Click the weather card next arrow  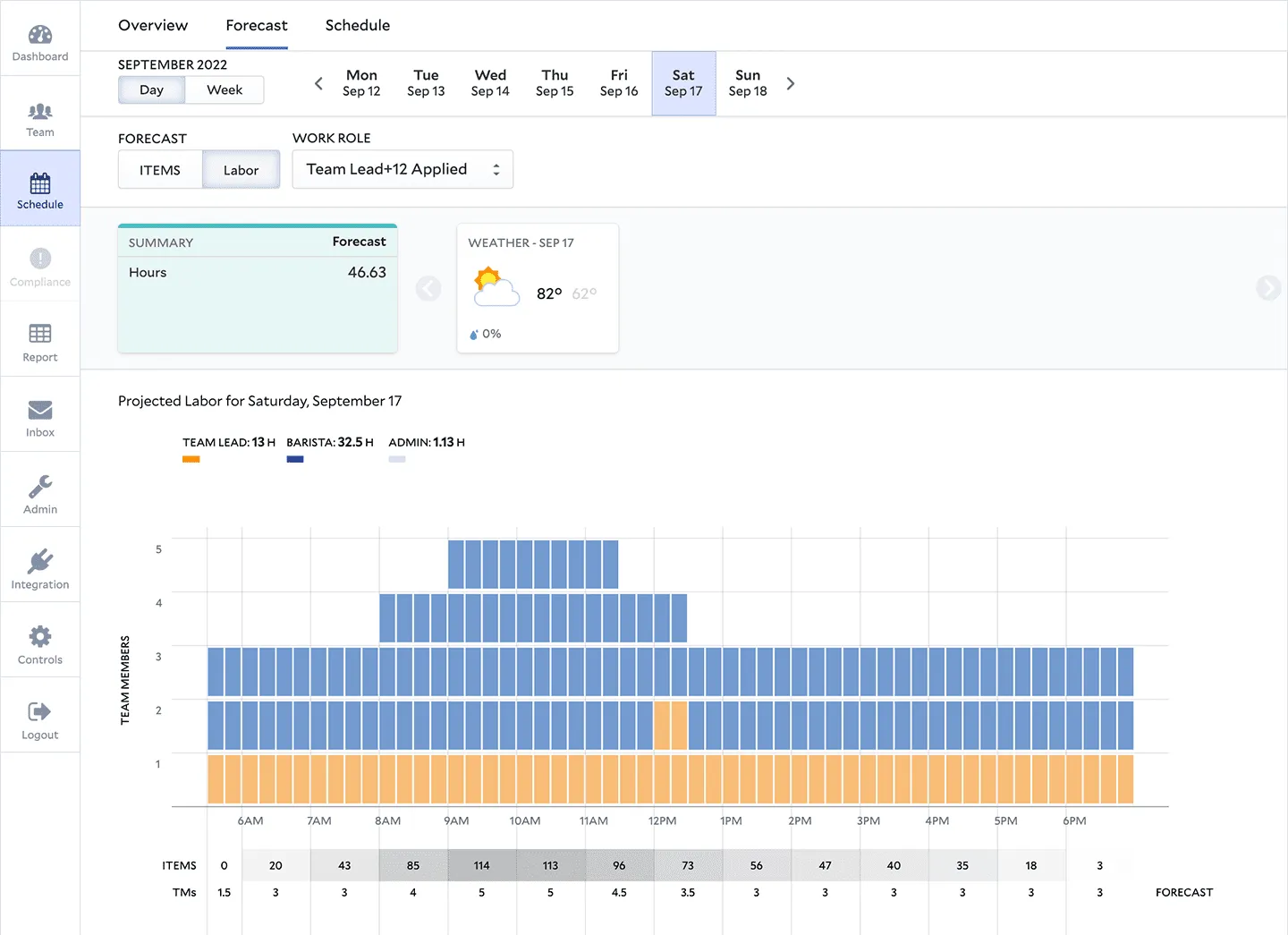coord(1267,288)
